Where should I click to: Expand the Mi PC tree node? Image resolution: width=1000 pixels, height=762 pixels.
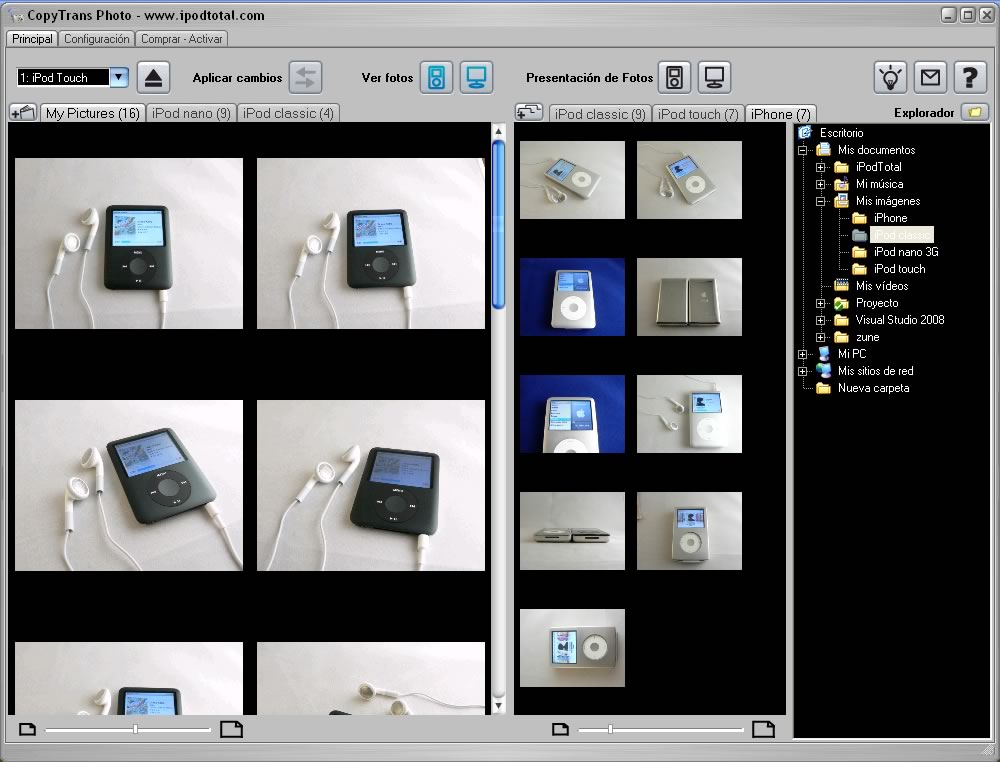pyautogui.click(x=802, y=355)
